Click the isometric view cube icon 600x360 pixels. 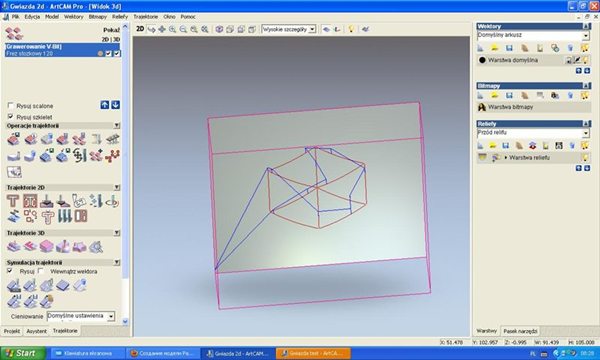tap(219, 29)
